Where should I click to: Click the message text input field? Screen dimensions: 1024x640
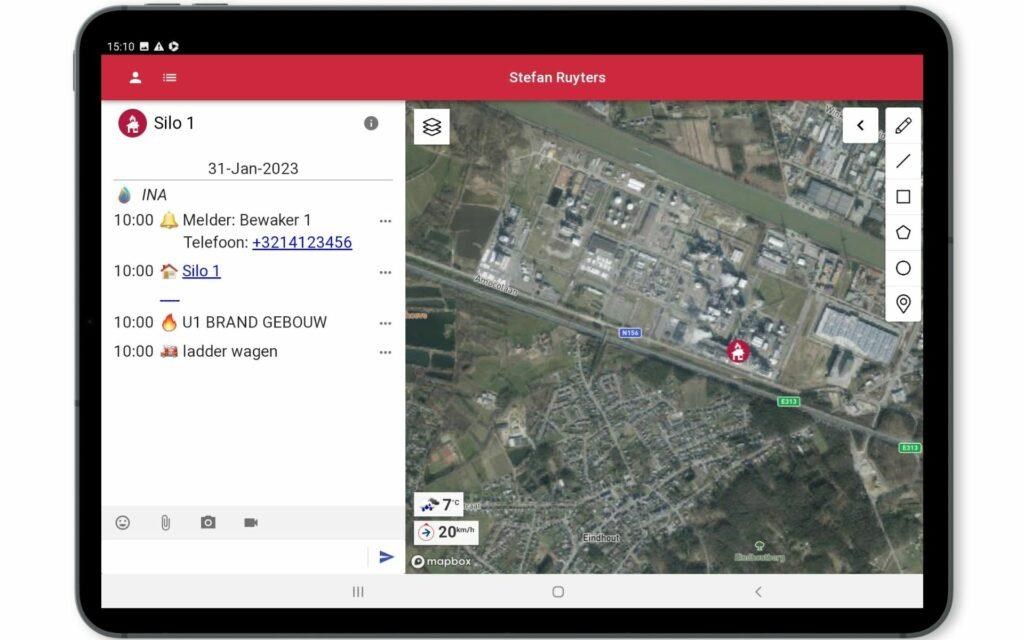pyautogui.click(x=235, y=557)
